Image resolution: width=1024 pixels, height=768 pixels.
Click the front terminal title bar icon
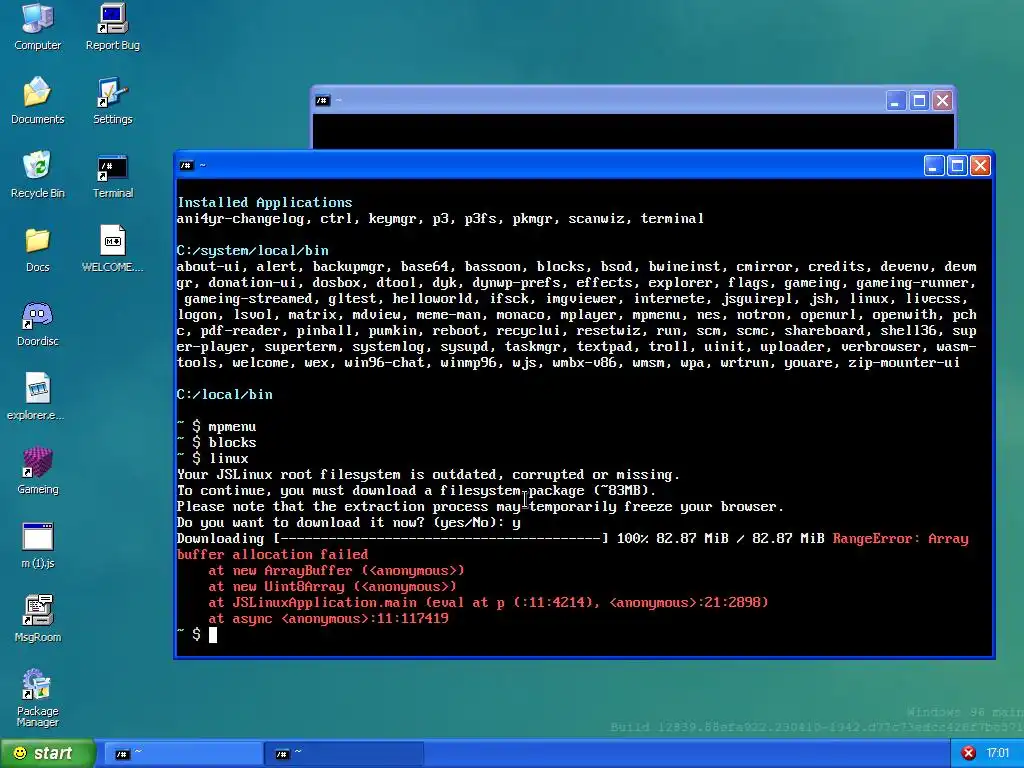(187, 166)
